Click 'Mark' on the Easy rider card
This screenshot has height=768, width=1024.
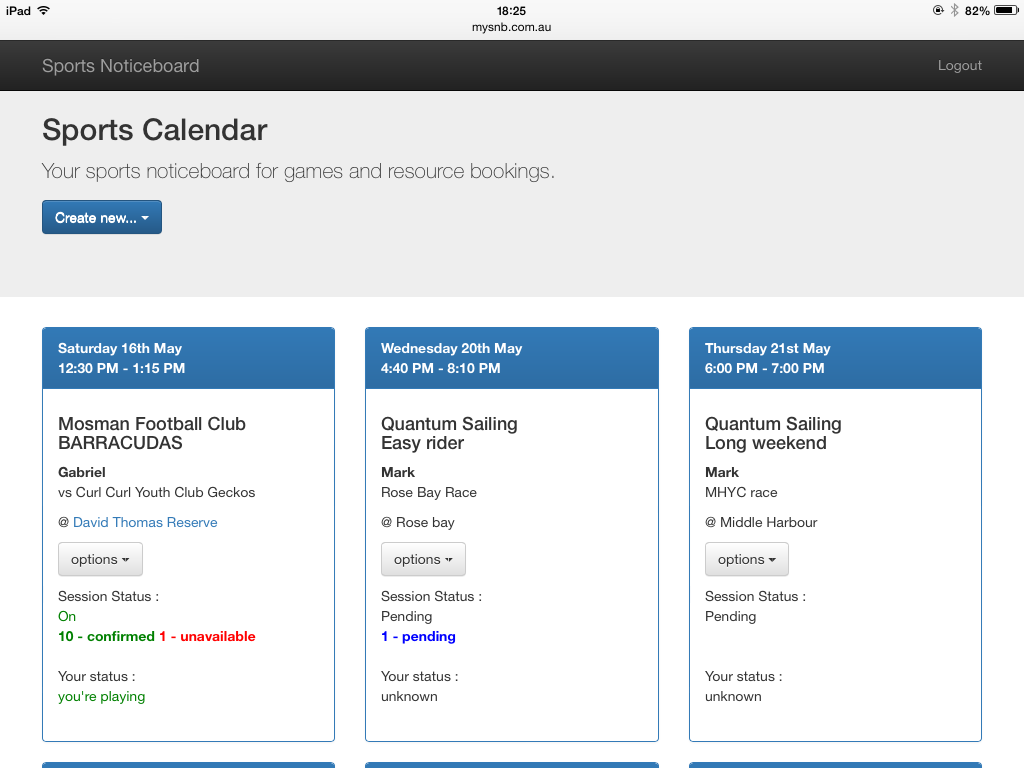pyautogui.click(x=398, y=472)
